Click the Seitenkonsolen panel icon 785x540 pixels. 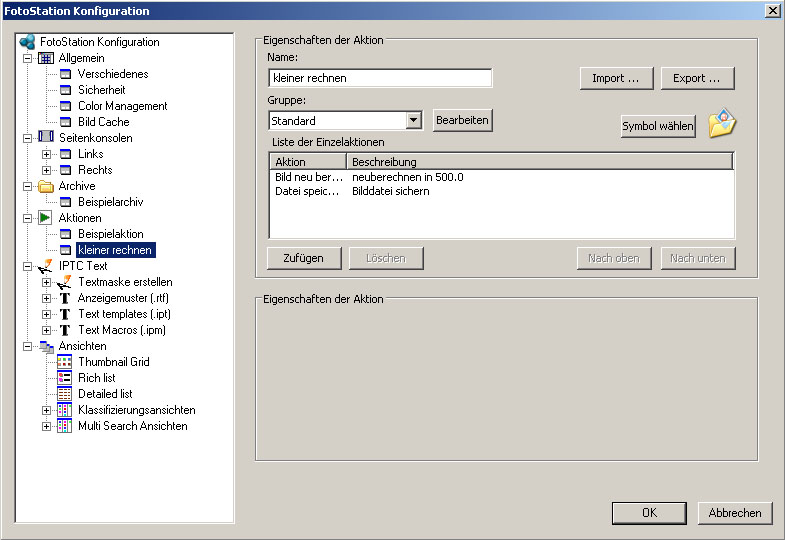[46, 137]
